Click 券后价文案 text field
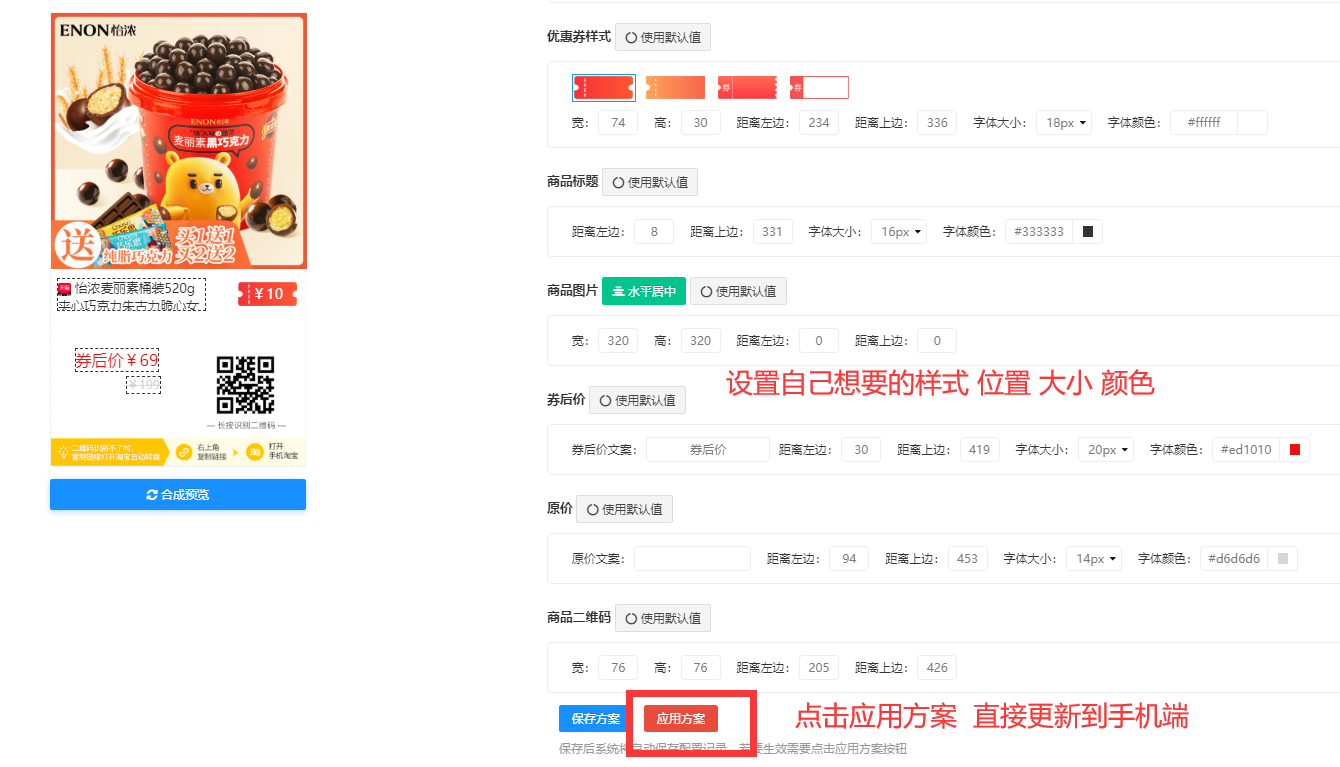 pos(708,450)
